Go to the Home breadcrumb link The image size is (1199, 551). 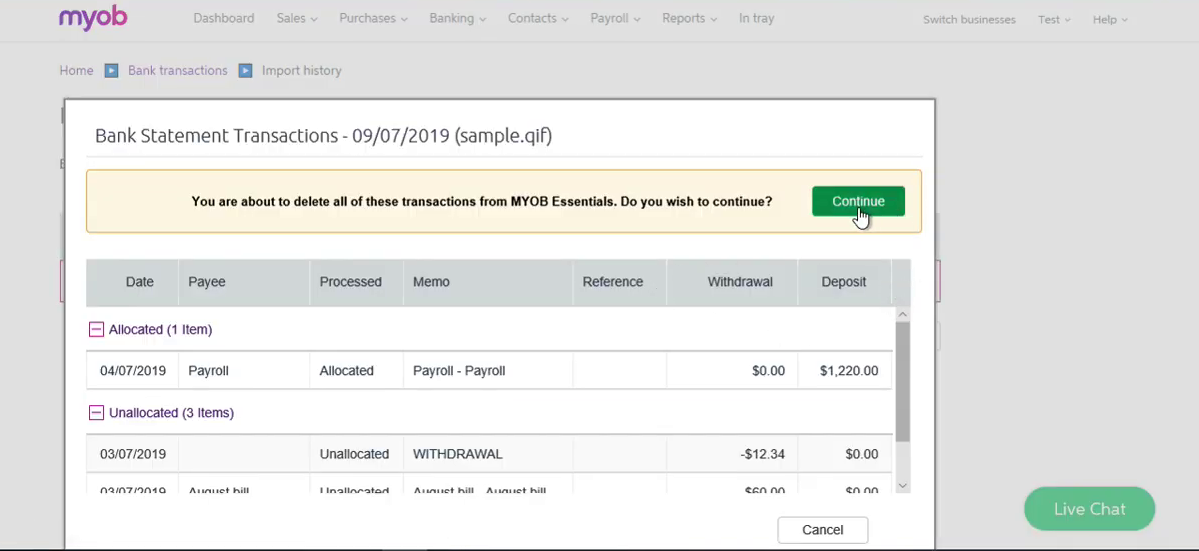click(76, 70)
